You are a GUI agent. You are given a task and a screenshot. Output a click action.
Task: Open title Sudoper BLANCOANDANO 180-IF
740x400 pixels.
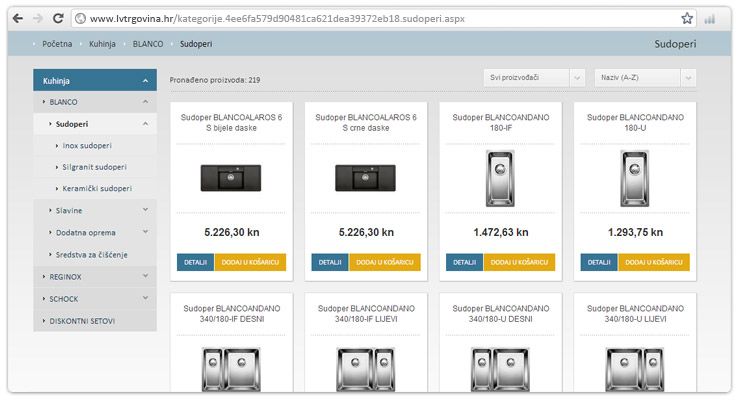[x=501, y=123]
